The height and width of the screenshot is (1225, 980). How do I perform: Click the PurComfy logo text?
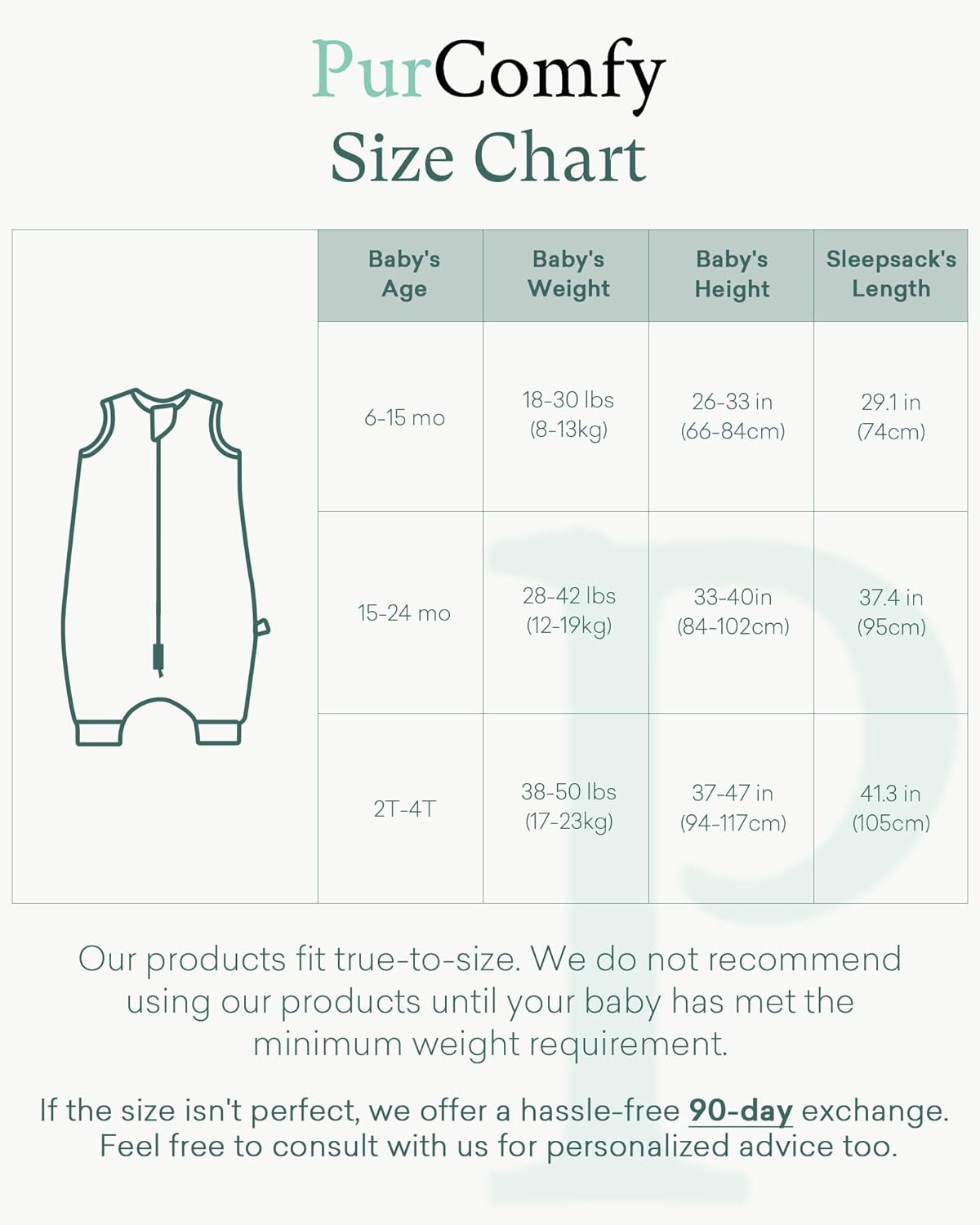pyautogui.click(x=488, y=72)
